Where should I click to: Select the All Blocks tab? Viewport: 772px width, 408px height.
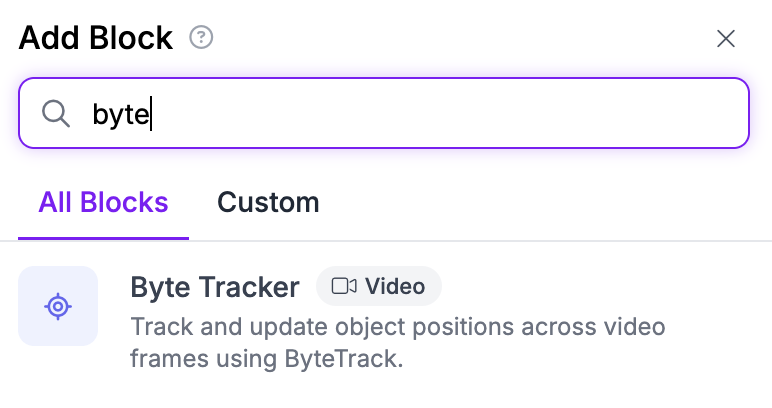[103, 202]
